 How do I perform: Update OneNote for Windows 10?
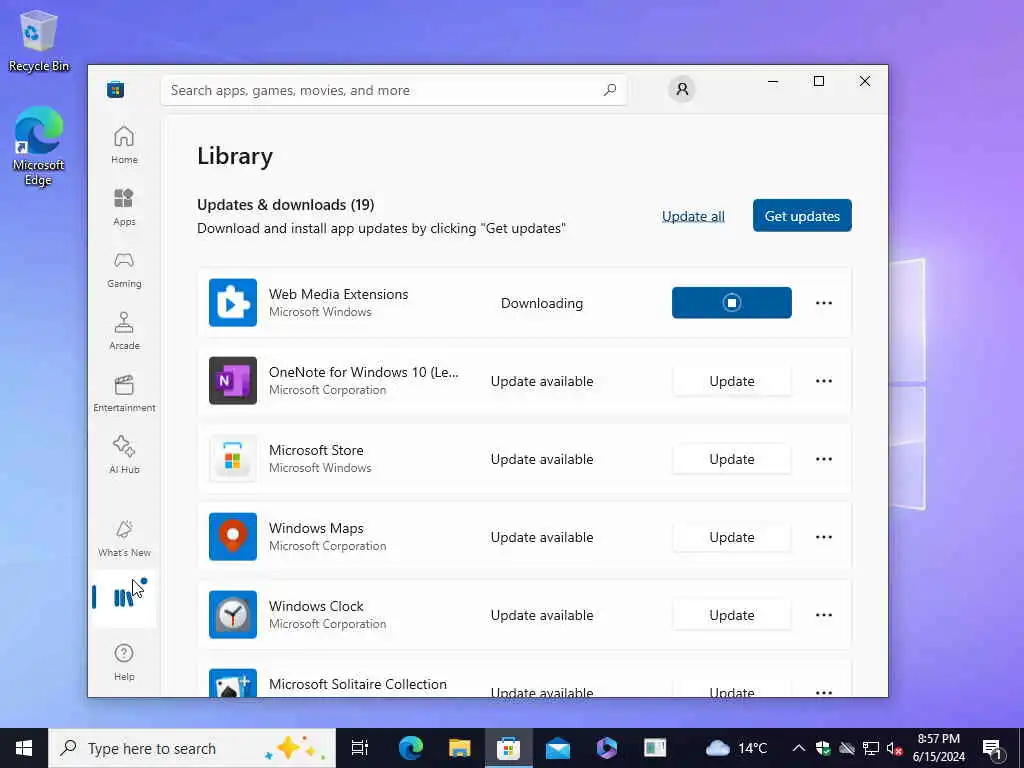pos(731,381)
